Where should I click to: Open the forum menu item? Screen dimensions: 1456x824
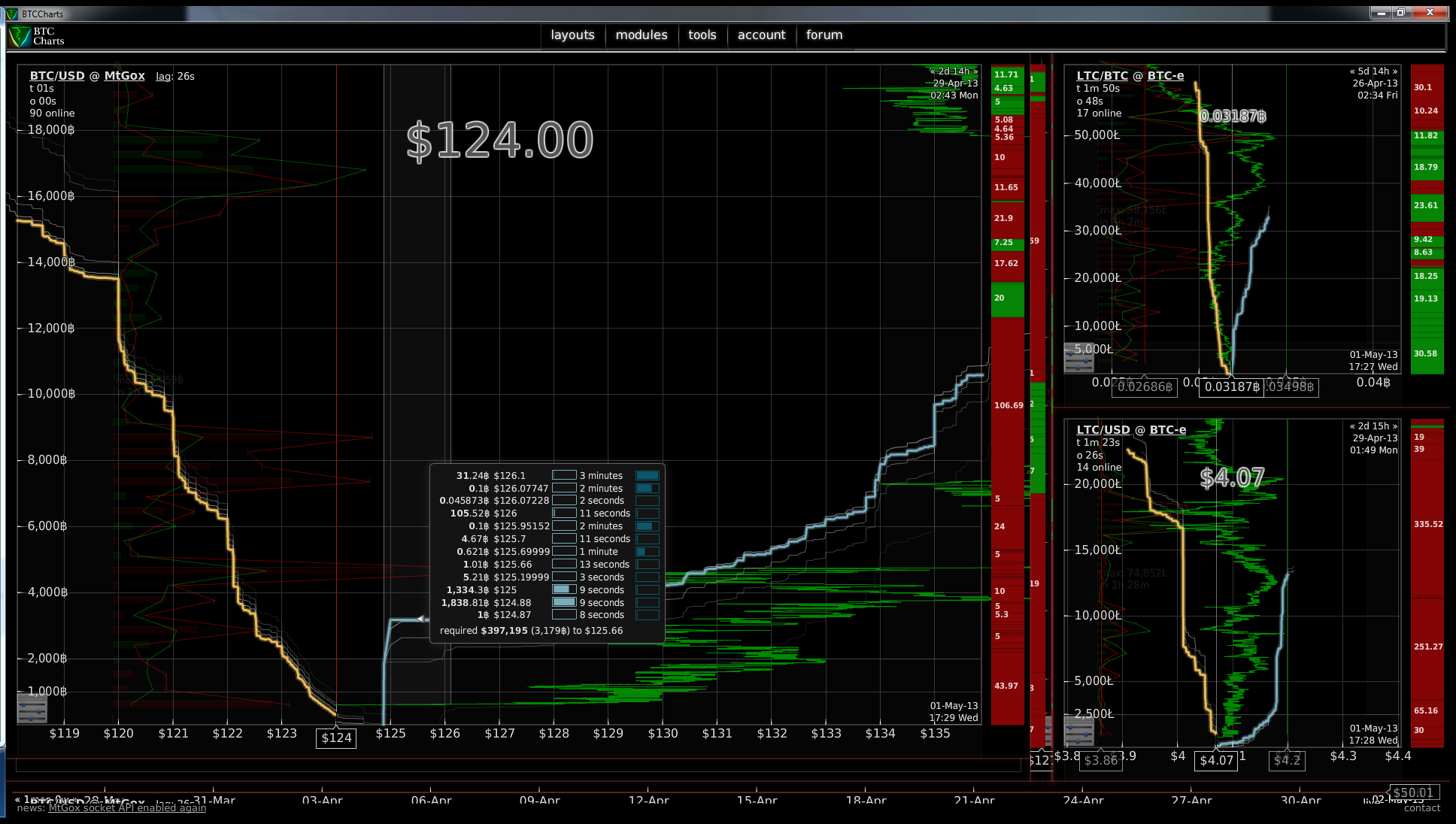824,35
